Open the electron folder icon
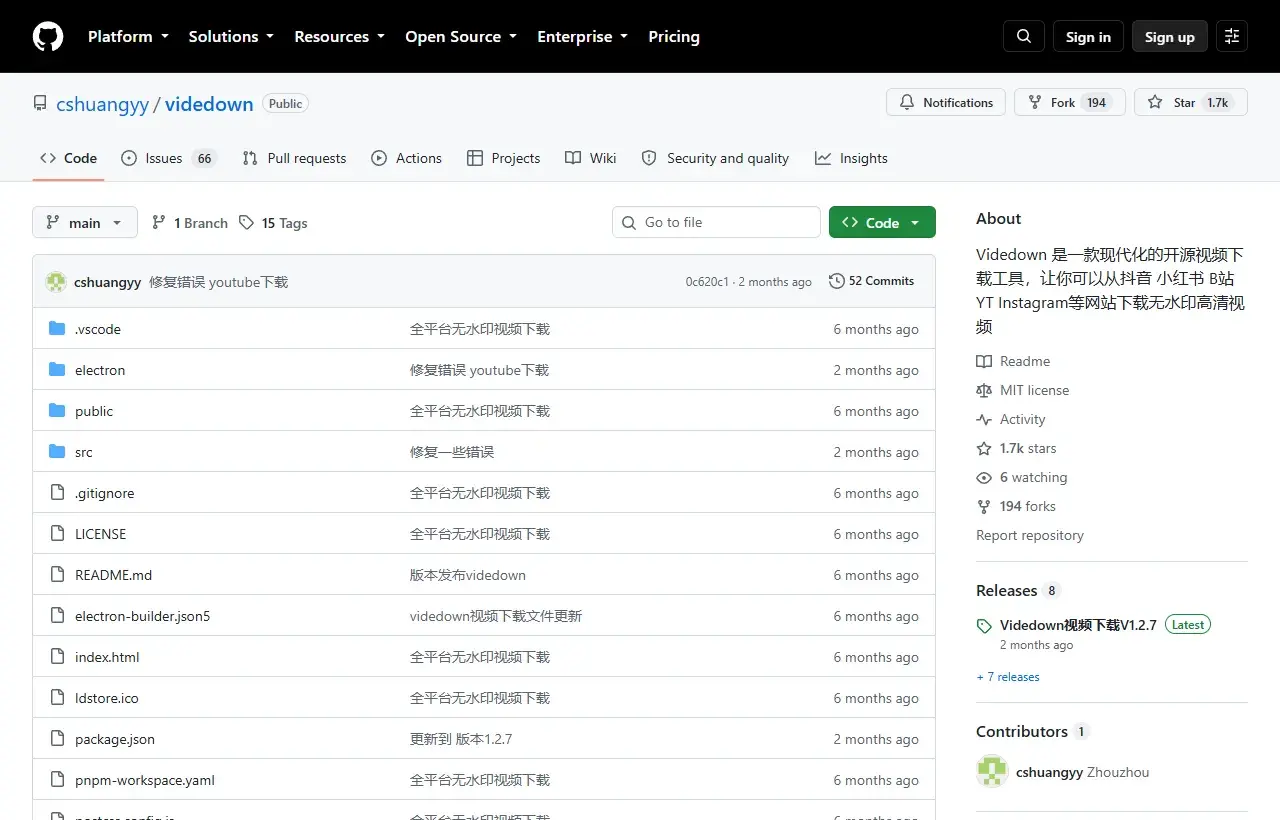The width and height of the screenshot is (1280, 820). click(57, 370)
